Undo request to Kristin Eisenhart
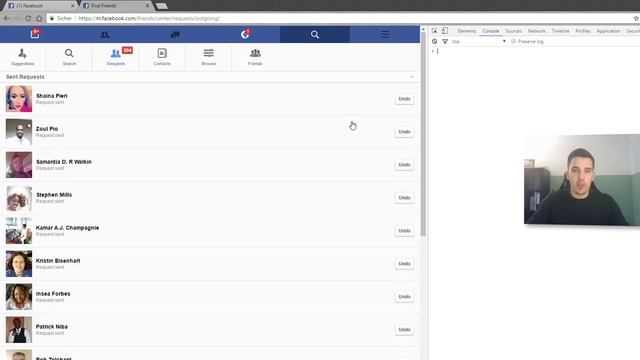Viewport: 640px width, 360px height. click(x=404, y=264)
